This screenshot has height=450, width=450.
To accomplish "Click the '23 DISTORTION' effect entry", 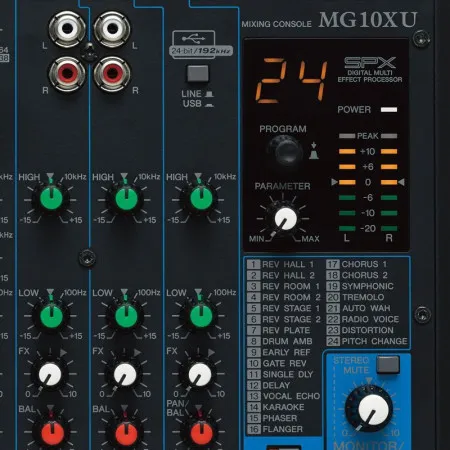I will tap(360, 330).
